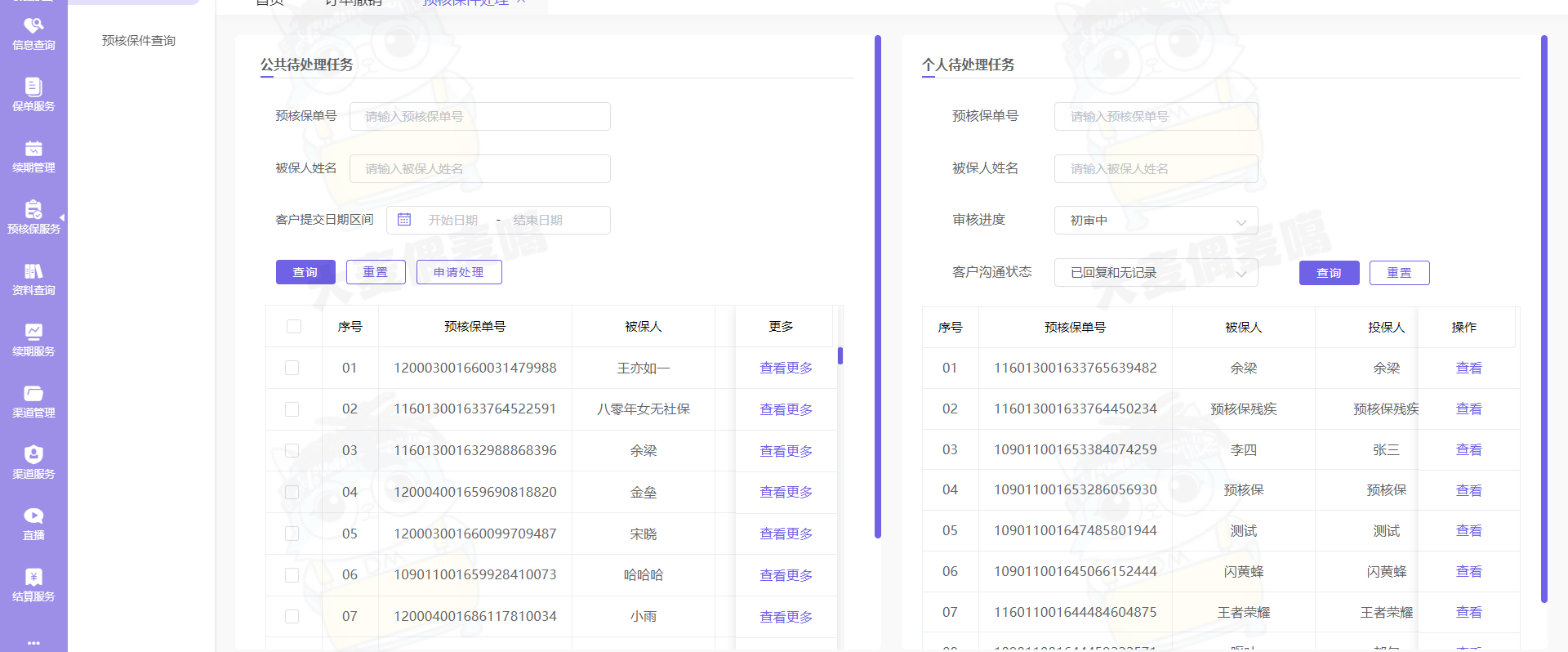Select policy number 120003001660031479988
Viewport: 1568px width, 652px height.
tap(475, 368)
